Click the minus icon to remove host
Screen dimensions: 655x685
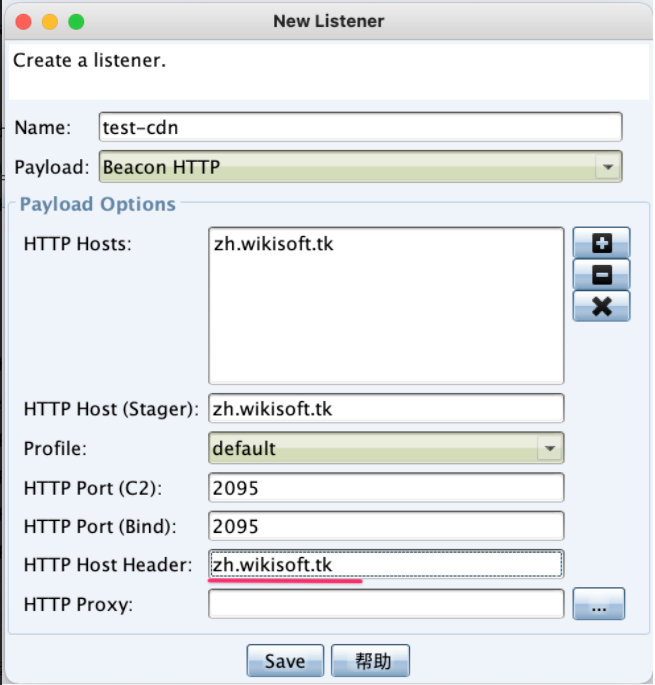601,273
